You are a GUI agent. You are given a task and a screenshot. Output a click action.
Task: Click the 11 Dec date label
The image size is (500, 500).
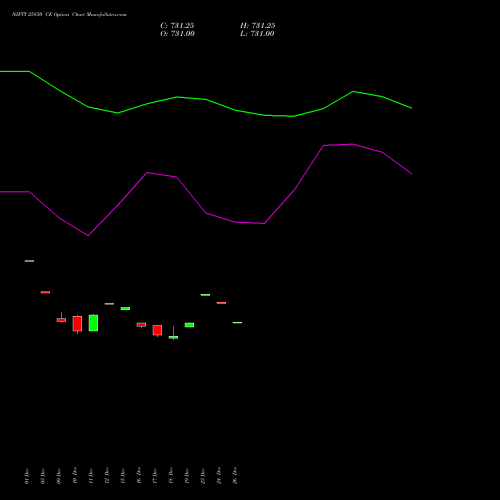pyautogui.click(x=91, y=476)
